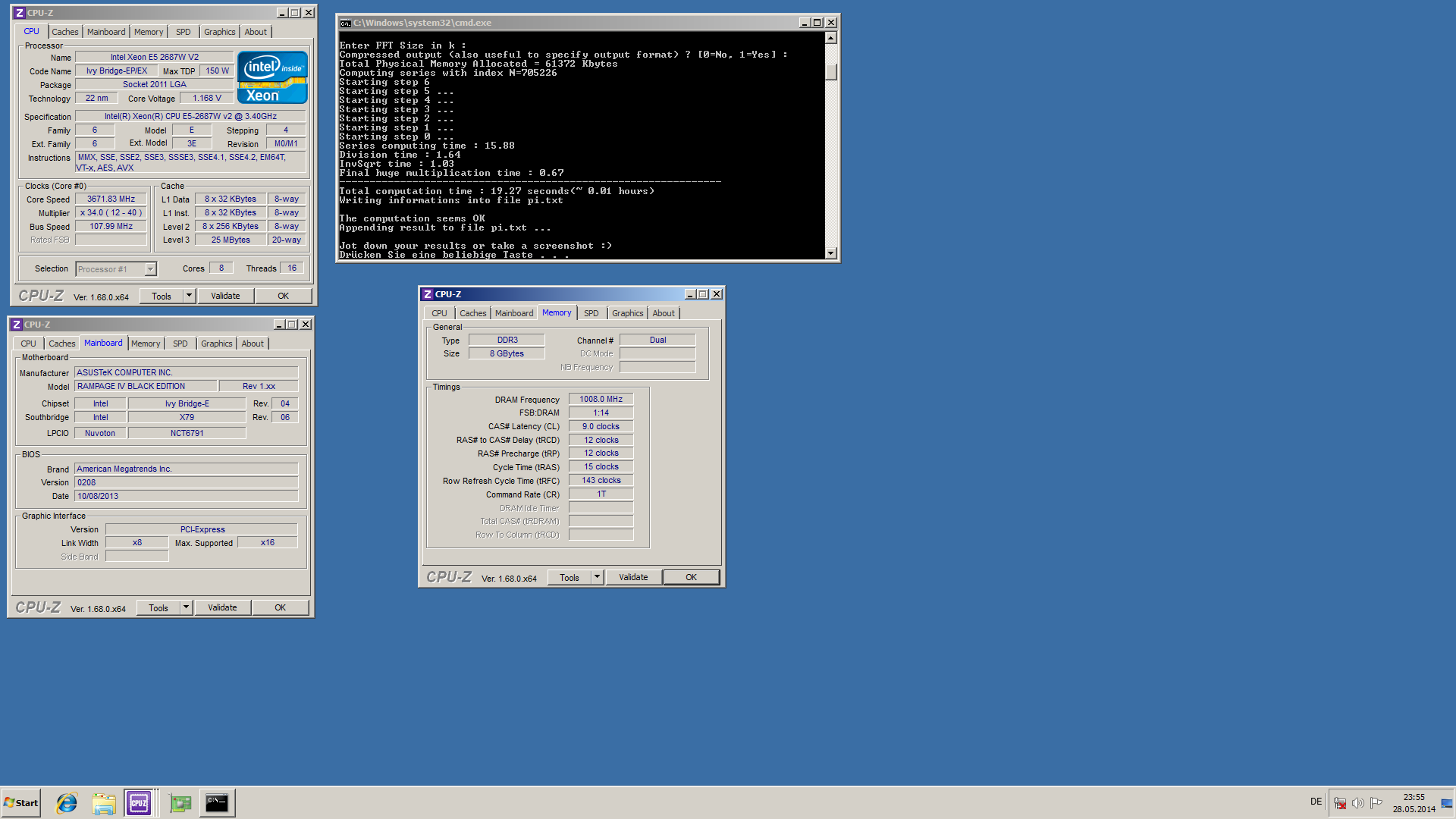Click the Total computation time line in cmd
The height and width of the screenshot is (819, 1456).
(x=497, y=191)
